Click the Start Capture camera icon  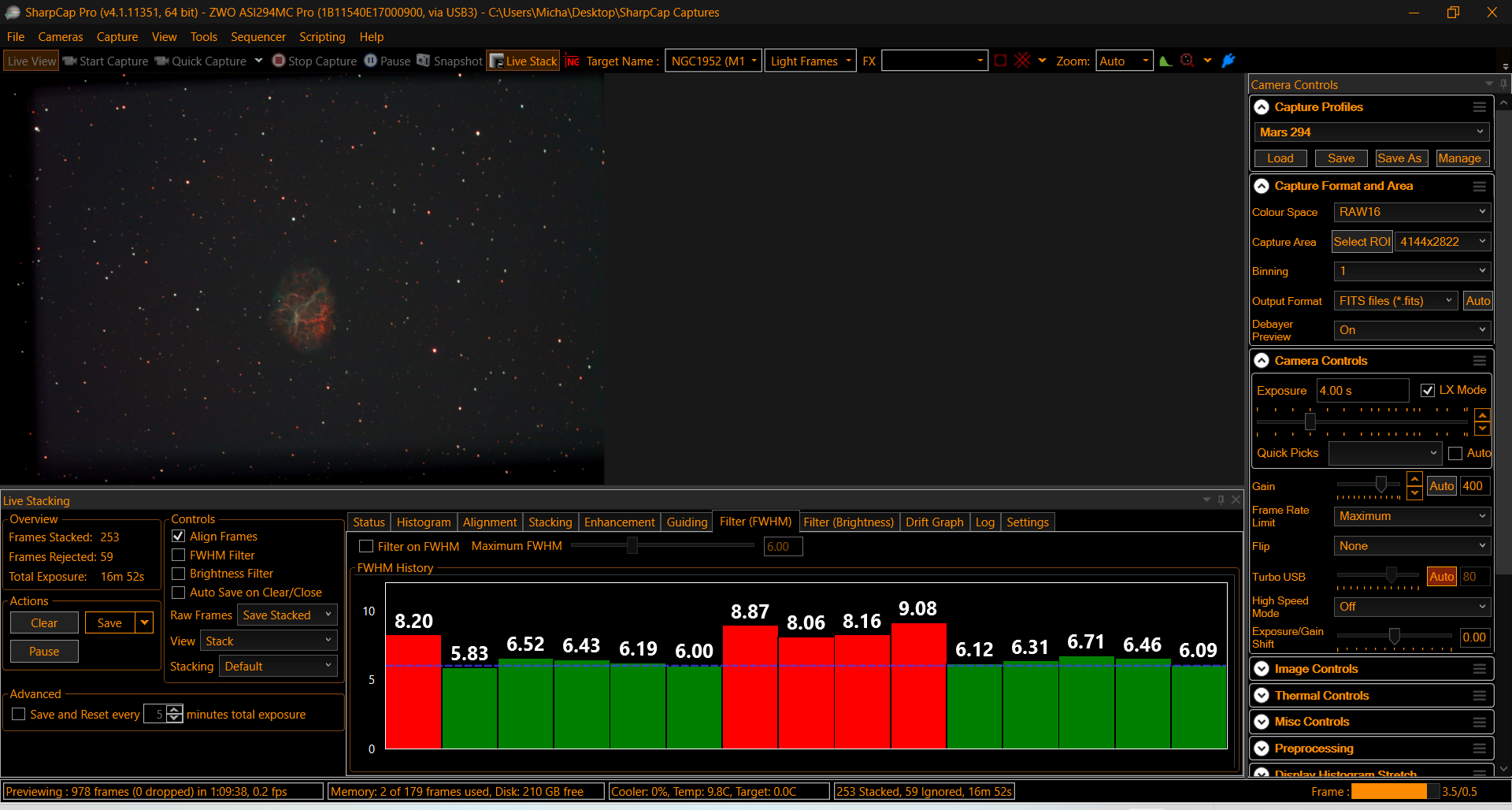(x=69, y=61)
